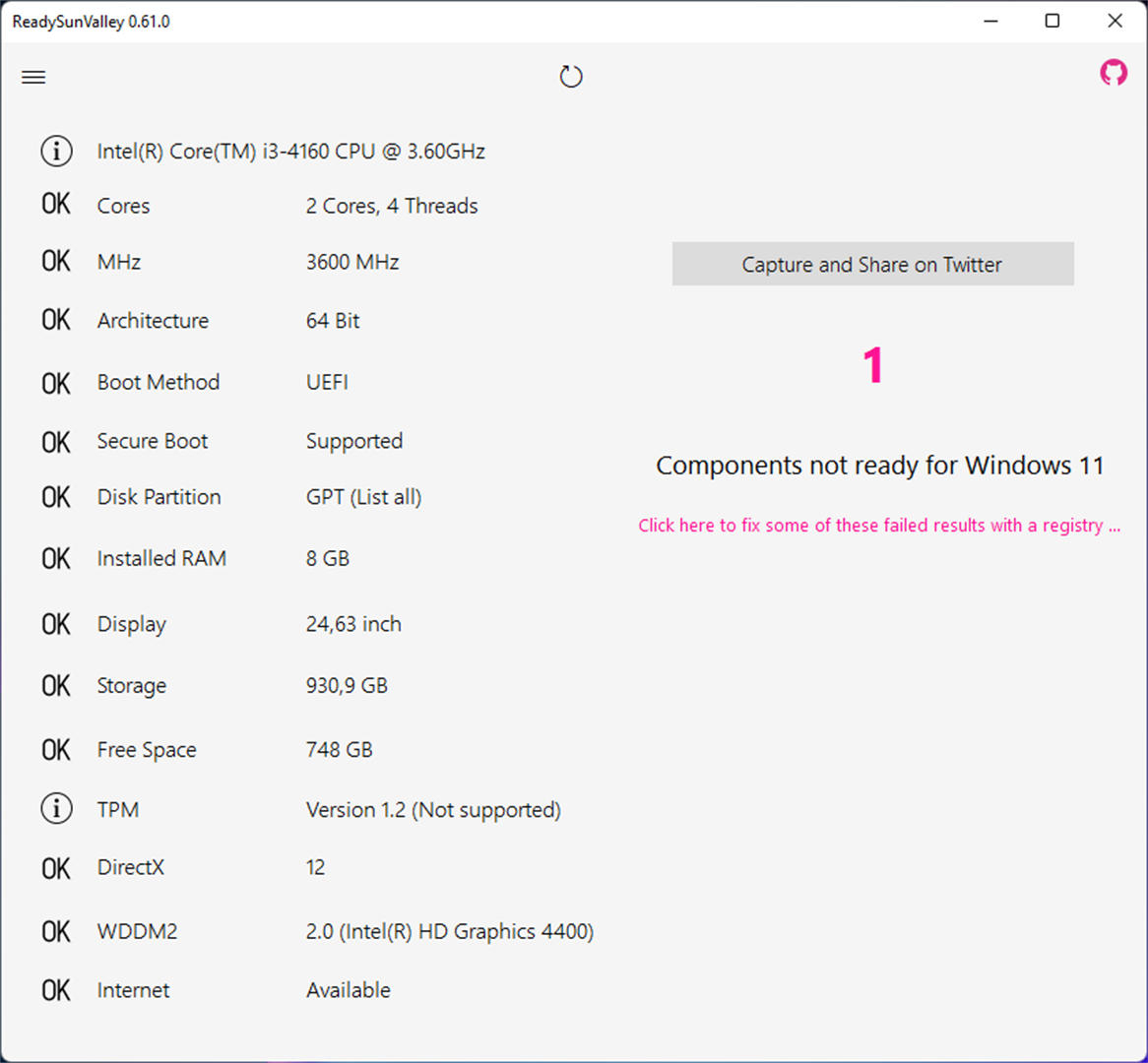Image resolution: width=1148 pixels, height=1063 pixels.
Task: Click the OK status for MHz
Action: click(56, 262)
